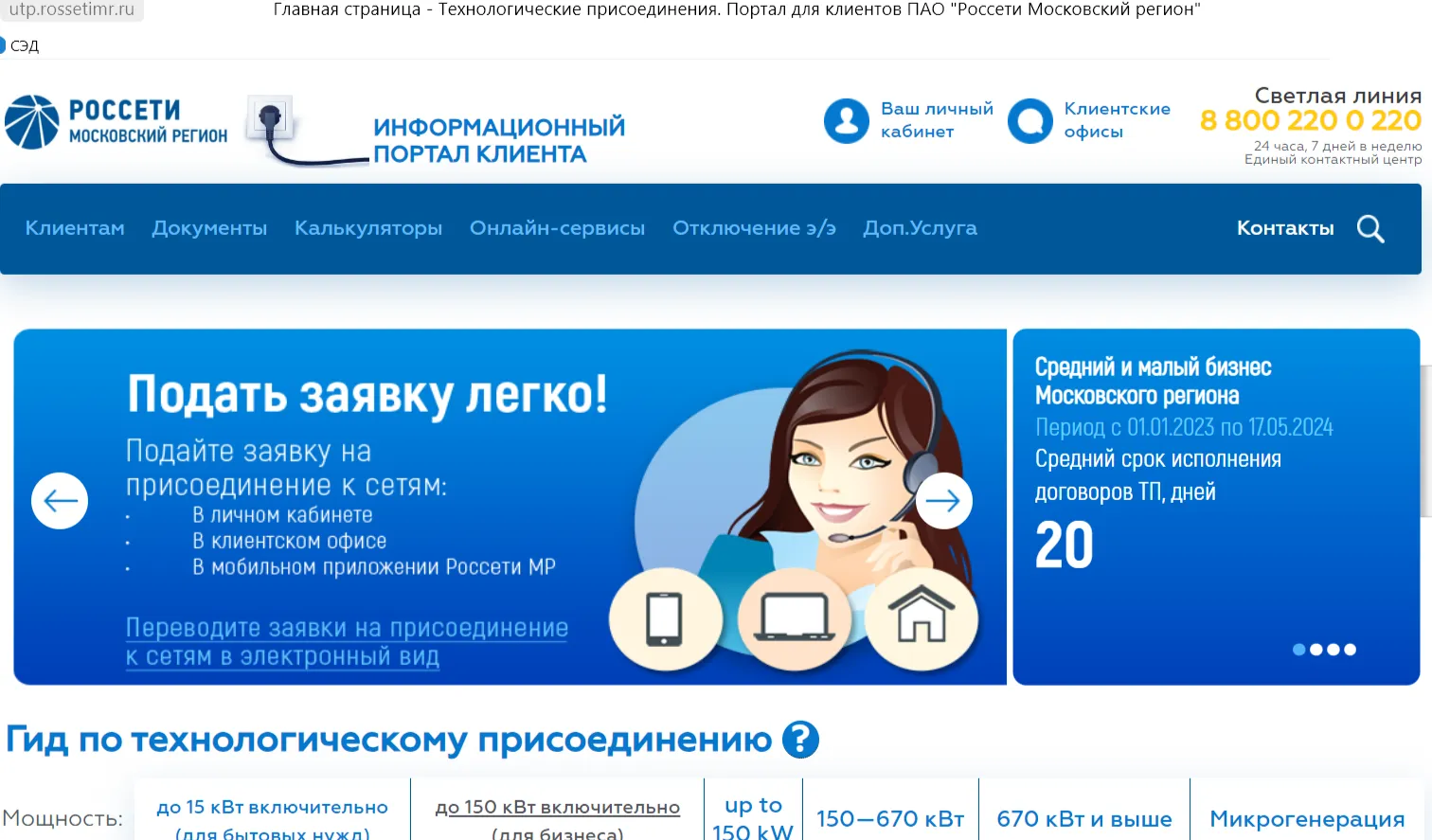Open the Контакты page
The image size is (1432, 840).
[1285, 228]
